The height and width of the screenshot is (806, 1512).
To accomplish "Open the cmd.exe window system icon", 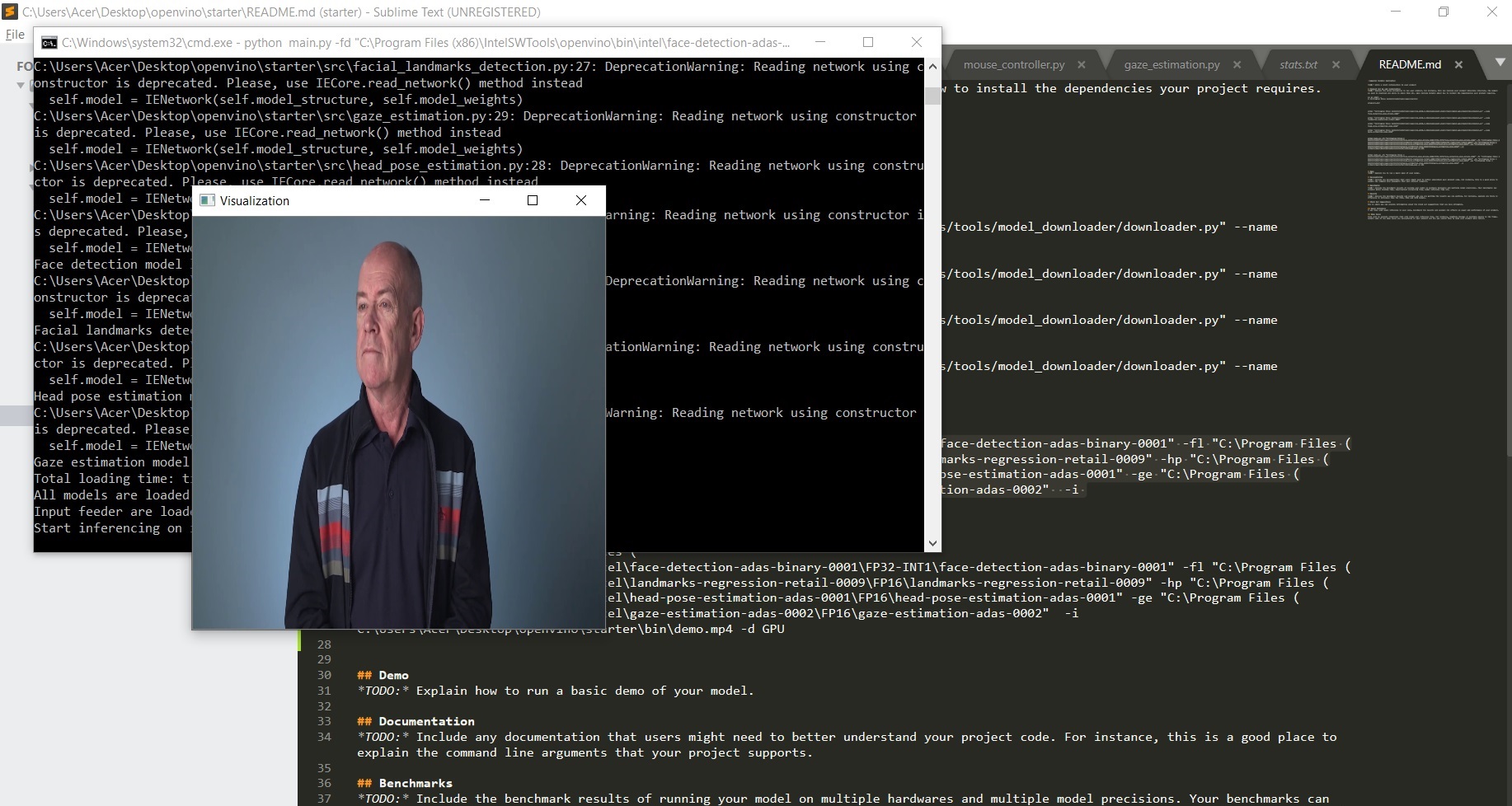I will pyautogui.click(x=49, y=42).
